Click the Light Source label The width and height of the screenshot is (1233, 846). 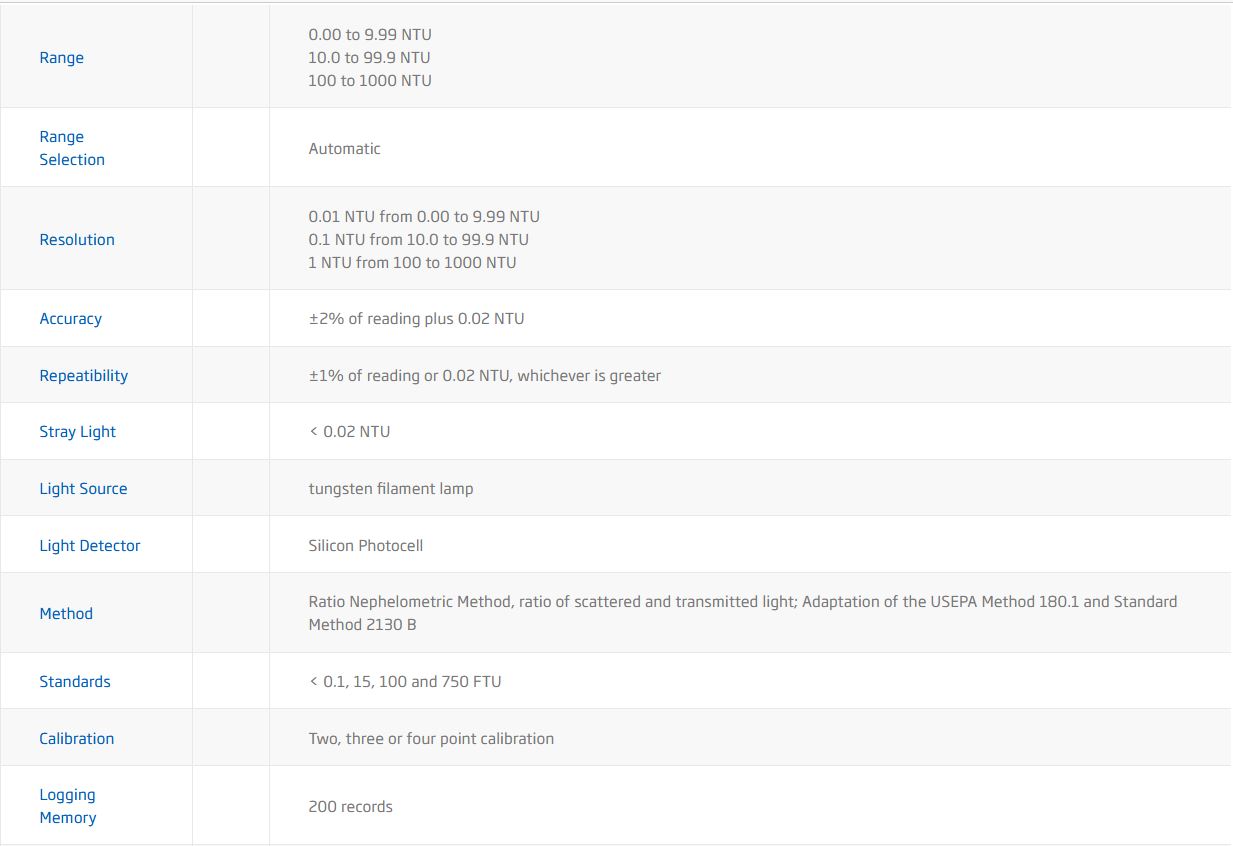pyautogui.click(x=83, y=489)
